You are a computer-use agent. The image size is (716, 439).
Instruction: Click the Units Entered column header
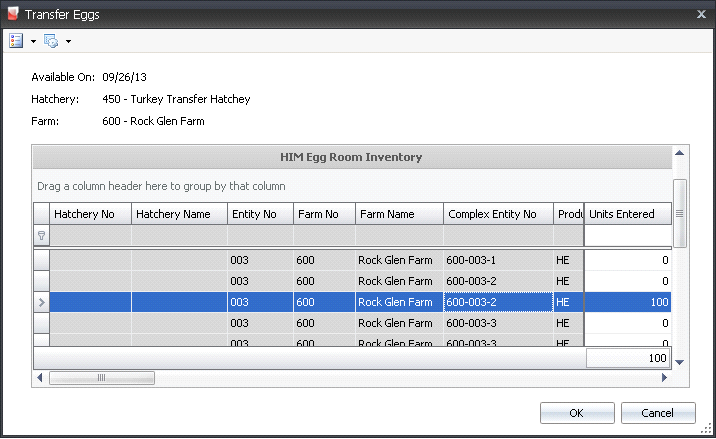[x=627, y=214]
